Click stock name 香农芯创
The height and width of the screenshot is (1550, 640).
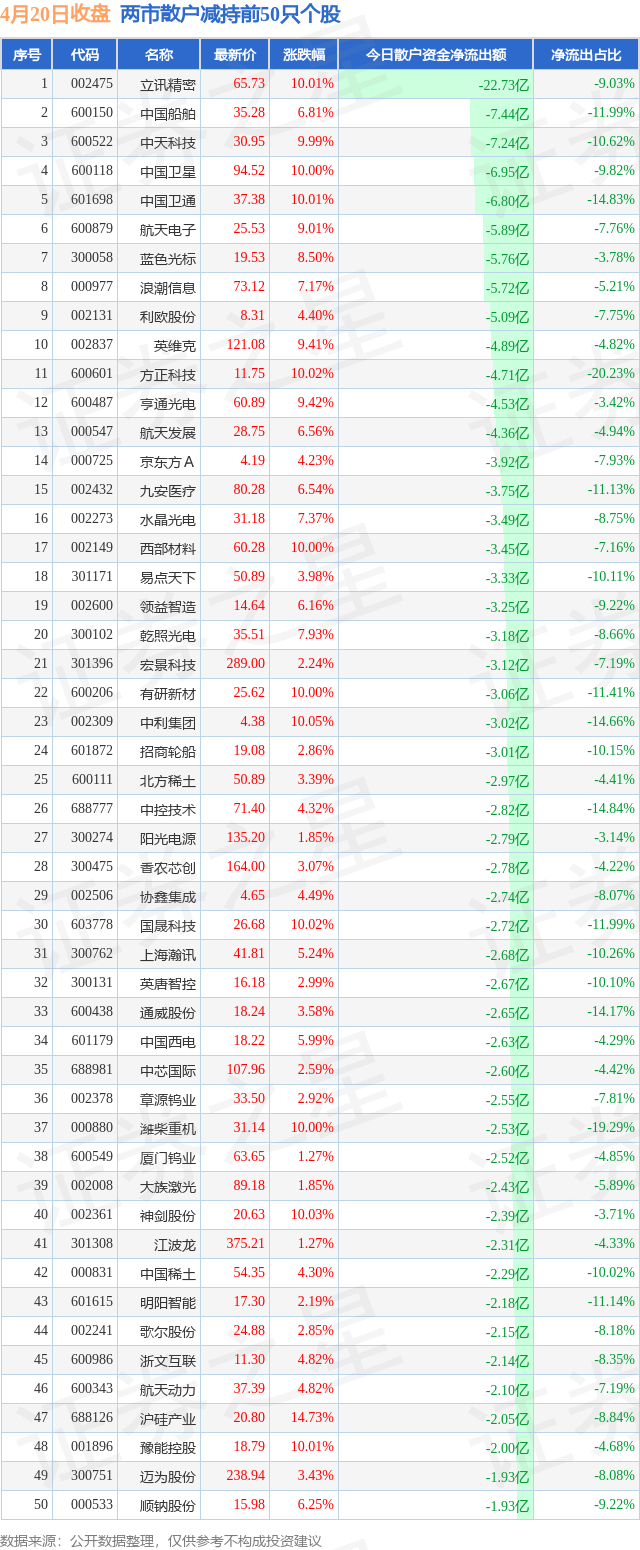click(168, 867)
